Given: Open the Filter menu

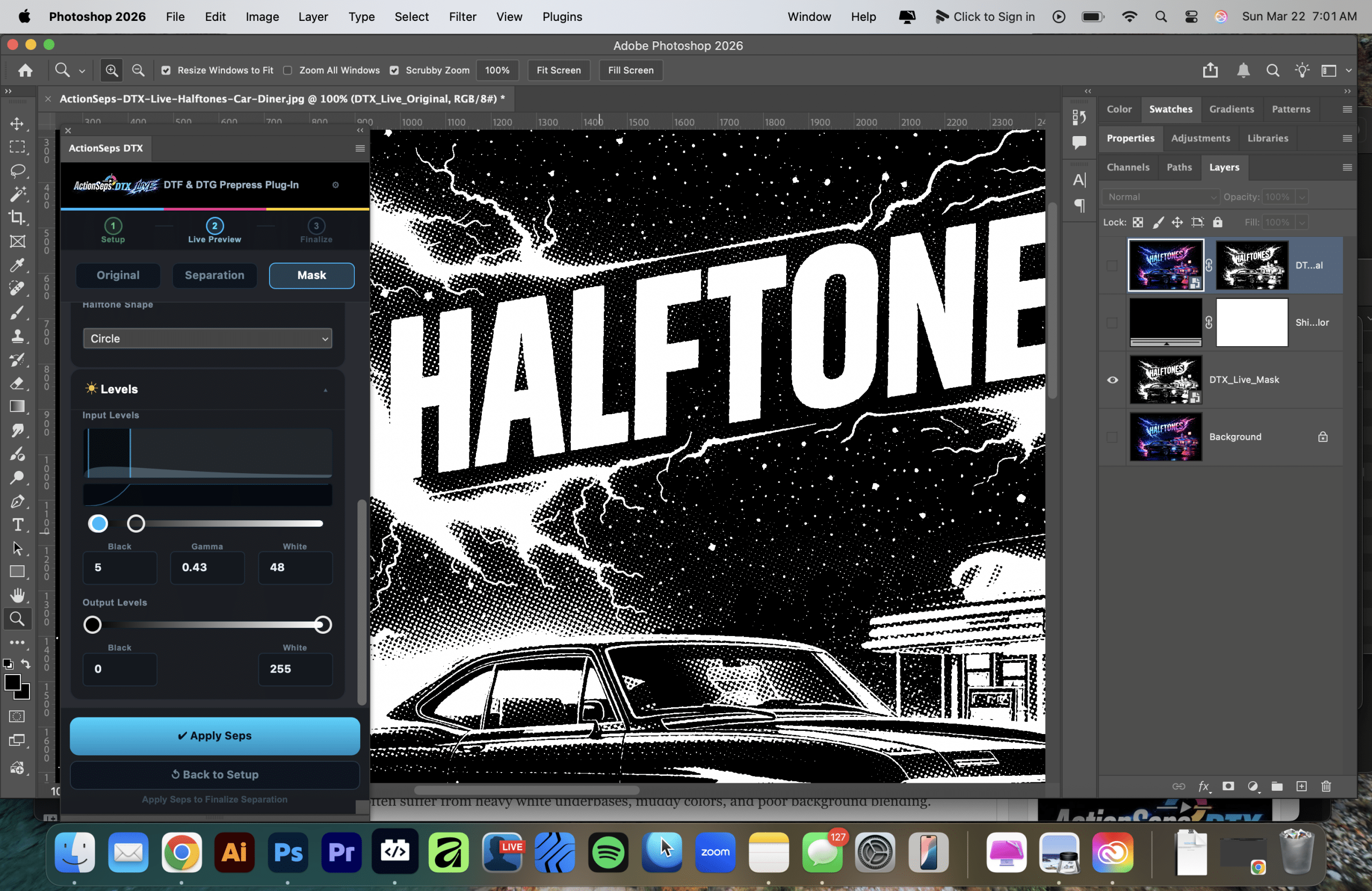Looking at the screenshot, I should point(463,17).
